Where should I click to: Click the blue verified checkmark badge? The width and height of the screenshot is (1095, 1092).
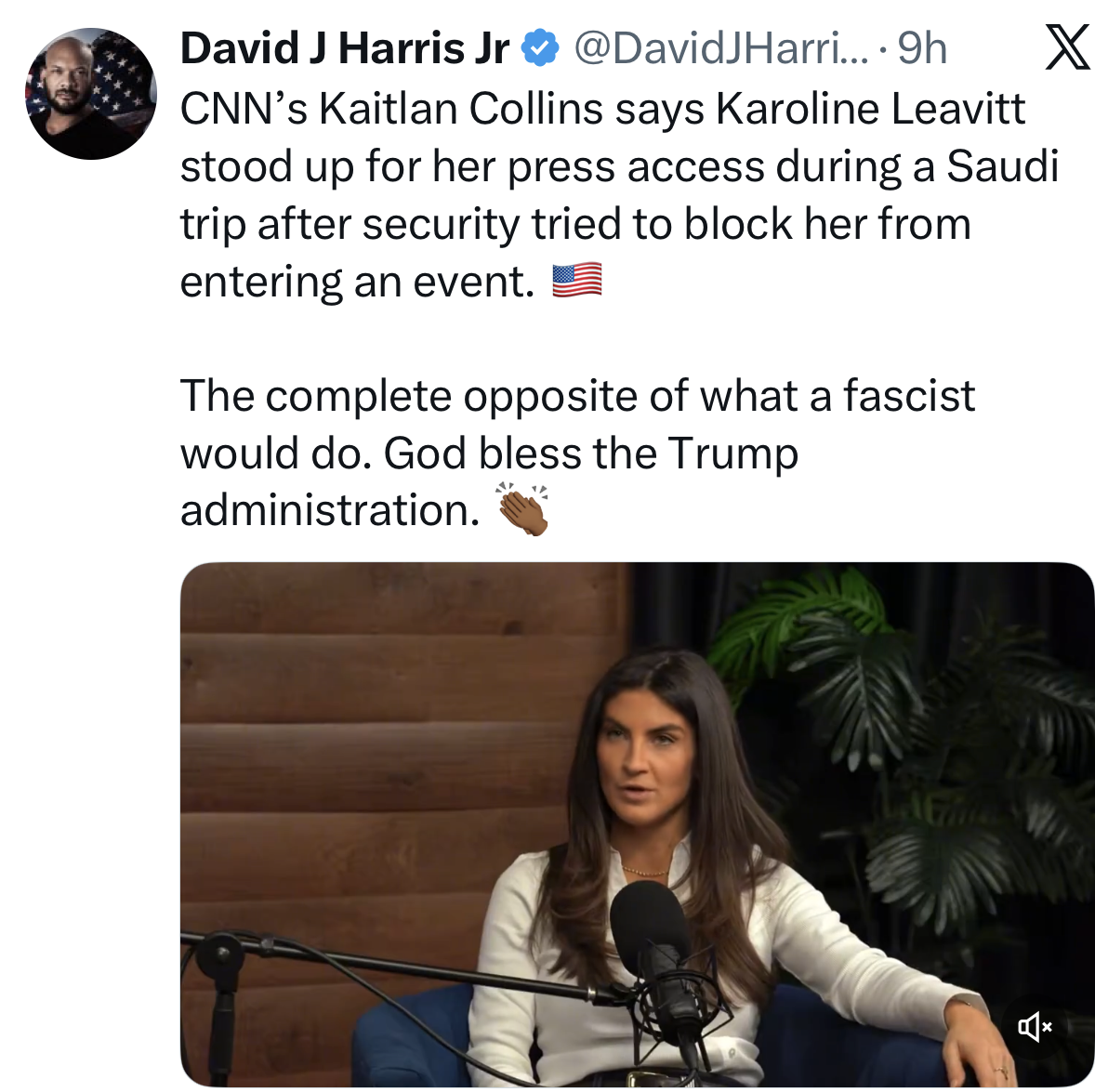(540, 48)
